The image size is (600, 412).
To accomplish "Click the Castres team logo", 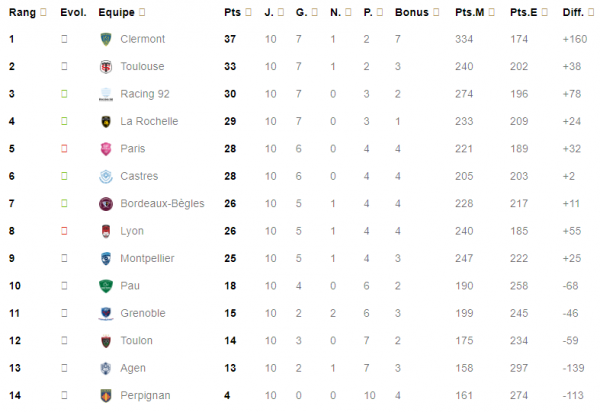I will (106, 176).
